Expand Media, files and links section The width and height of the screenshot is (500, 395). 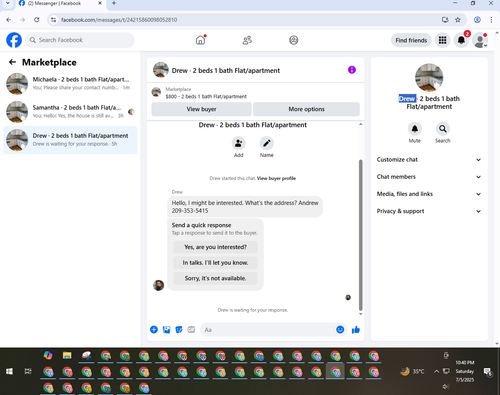(429, 194)
